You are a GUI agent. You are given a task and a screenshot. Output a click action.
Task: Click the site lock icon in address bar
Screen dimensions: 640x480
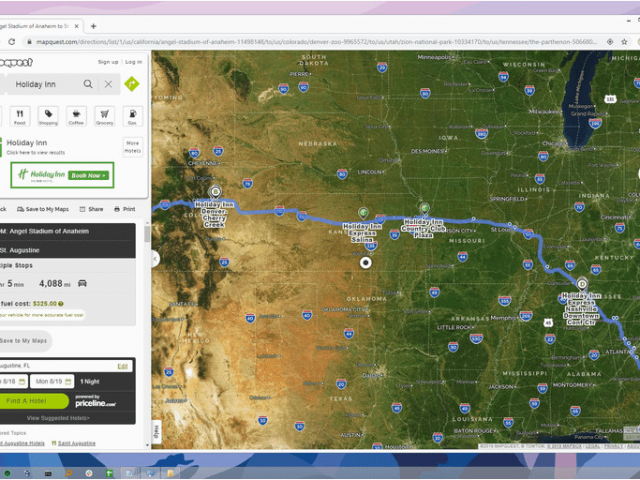point(29,42)
